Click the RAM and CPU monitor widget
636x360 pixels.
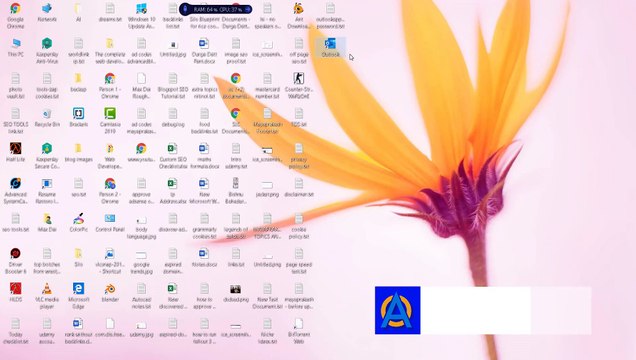215,9
